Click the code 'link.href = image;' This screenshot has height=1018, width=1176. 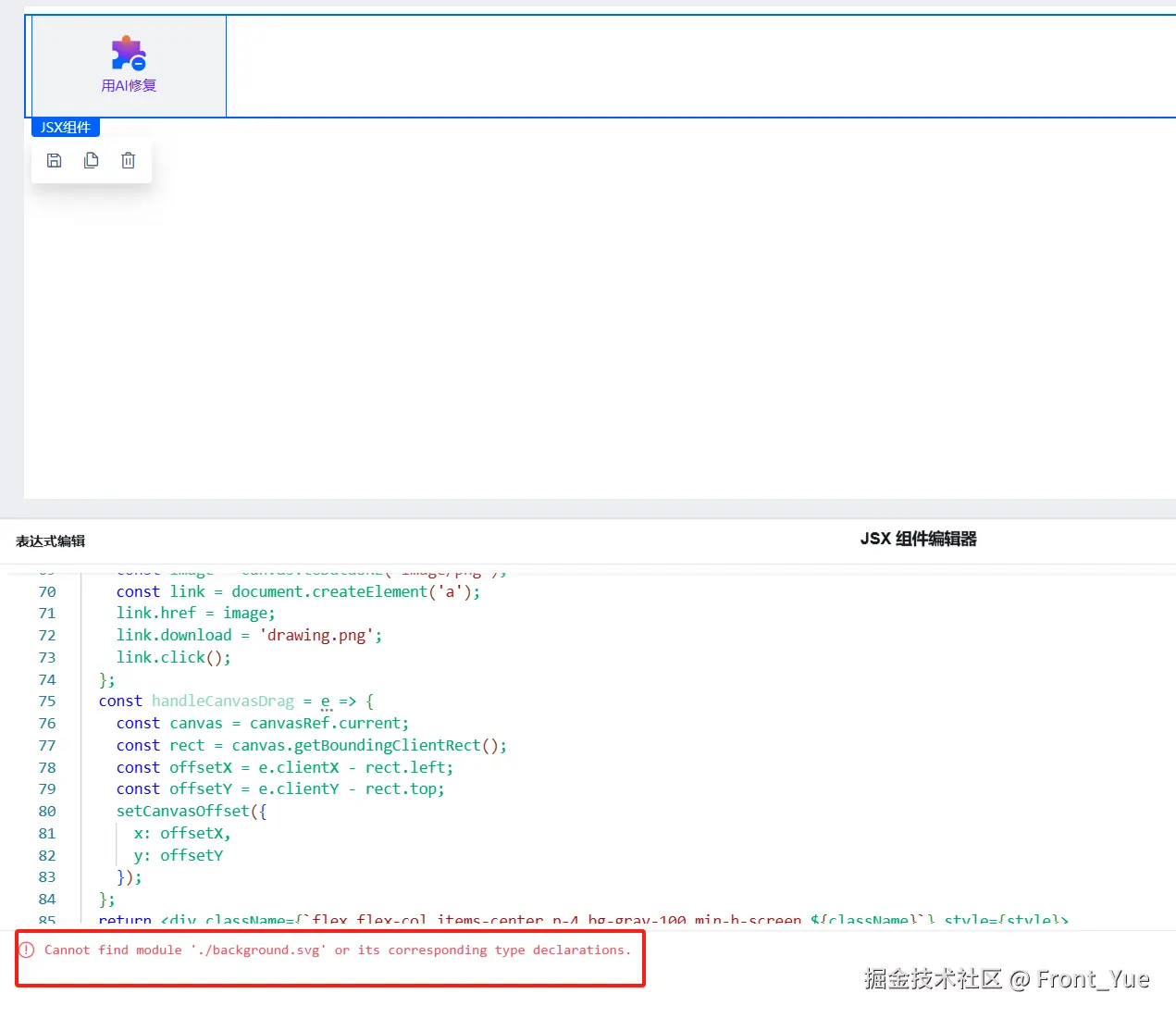[196, 613]
